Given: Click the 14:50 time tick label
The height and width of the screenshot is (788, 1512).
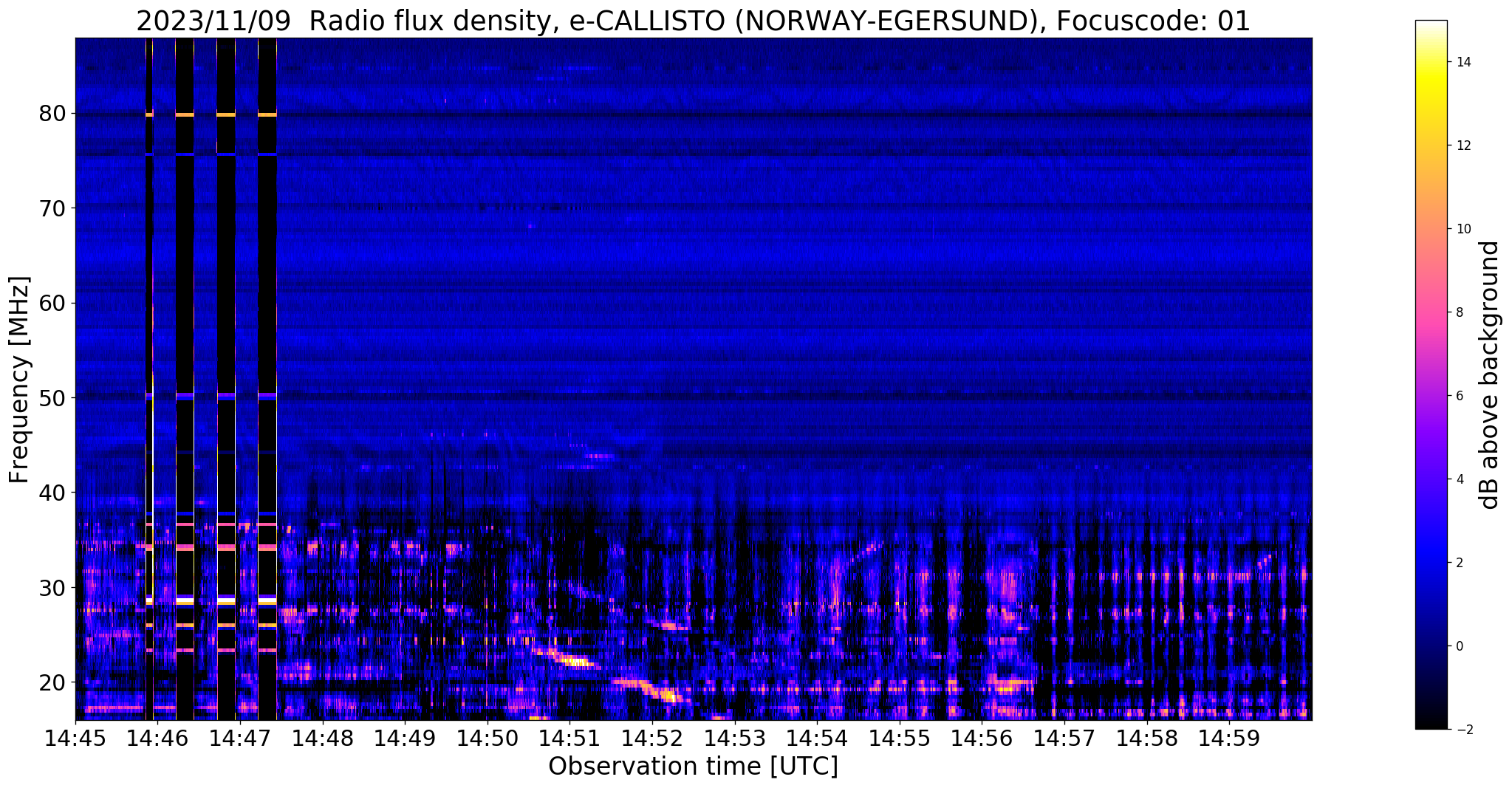Looking at the screenshot, I should point(487,738).
